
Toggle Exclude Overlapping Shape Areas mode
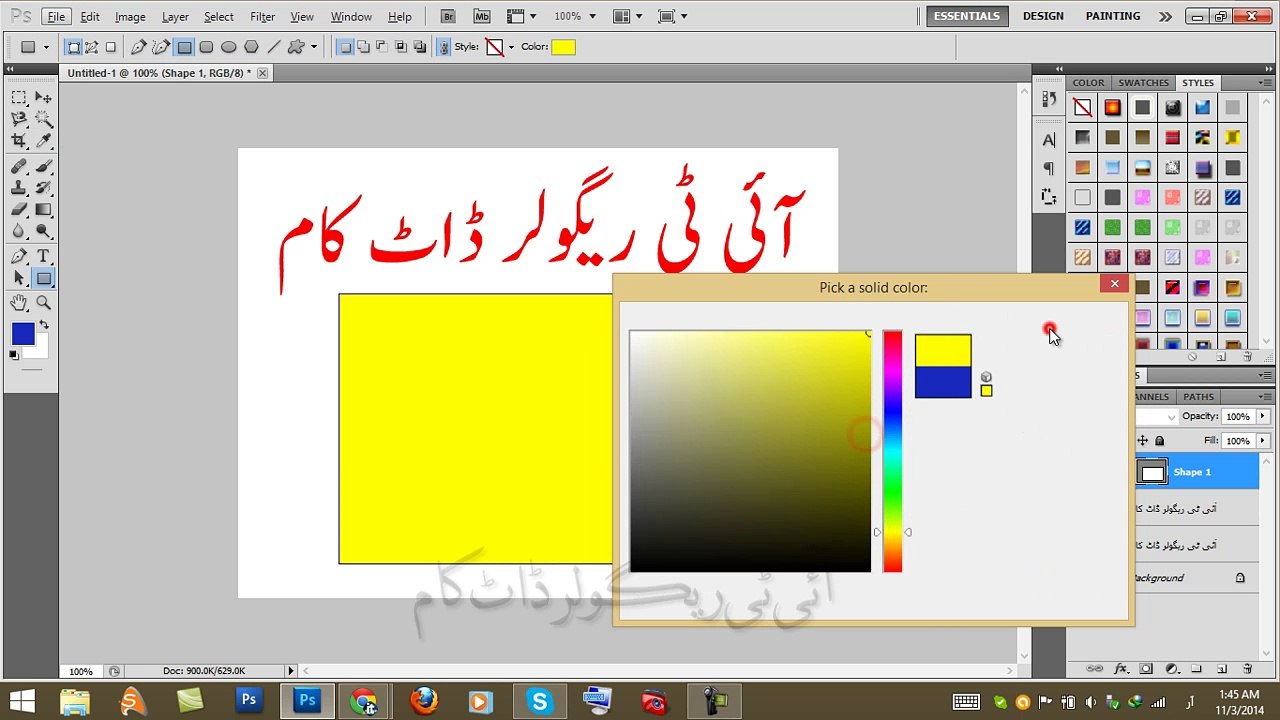[420, 47]
